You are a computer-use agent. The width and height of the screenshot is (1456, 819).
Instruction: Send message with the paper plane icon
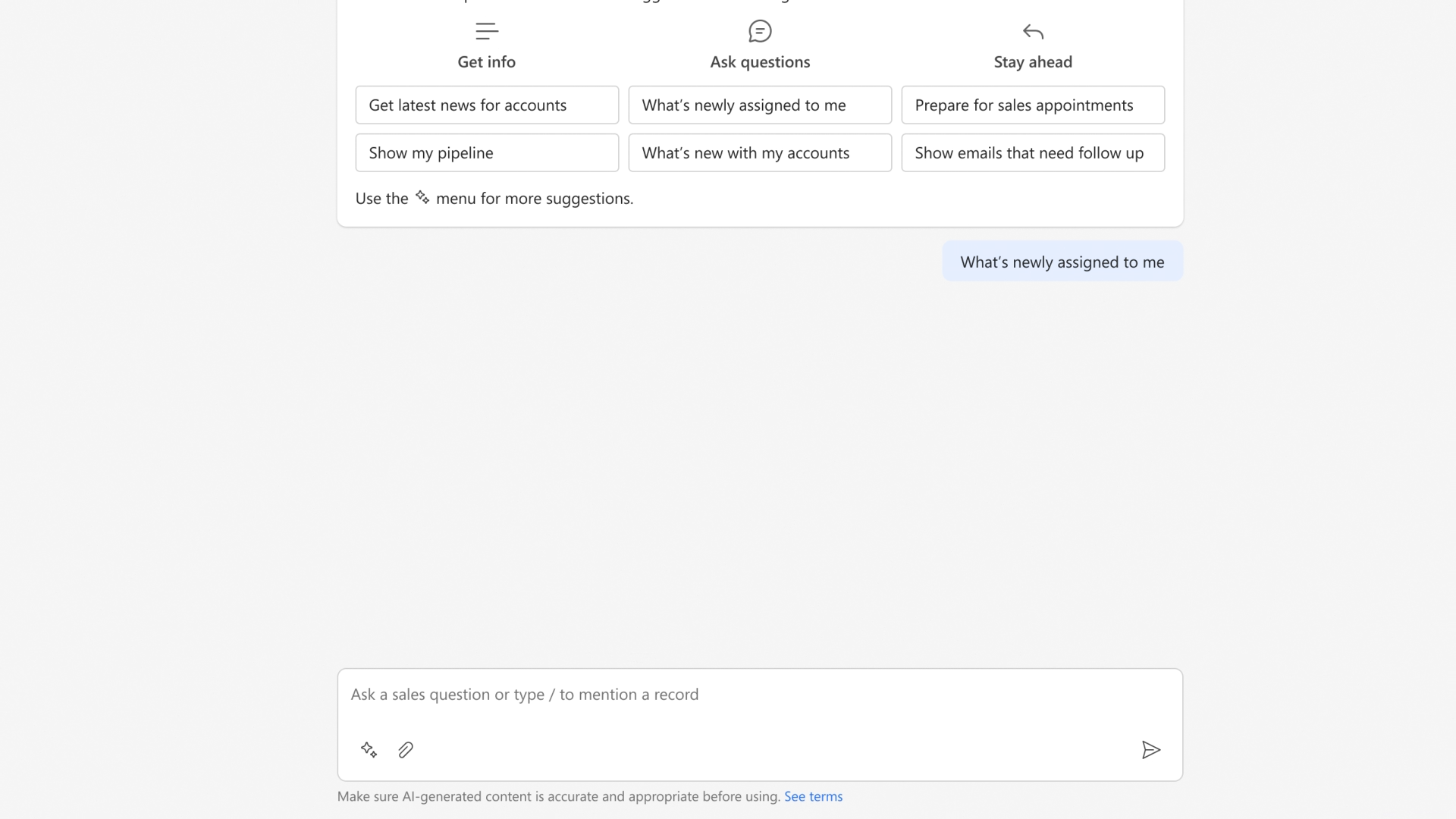1150,750
